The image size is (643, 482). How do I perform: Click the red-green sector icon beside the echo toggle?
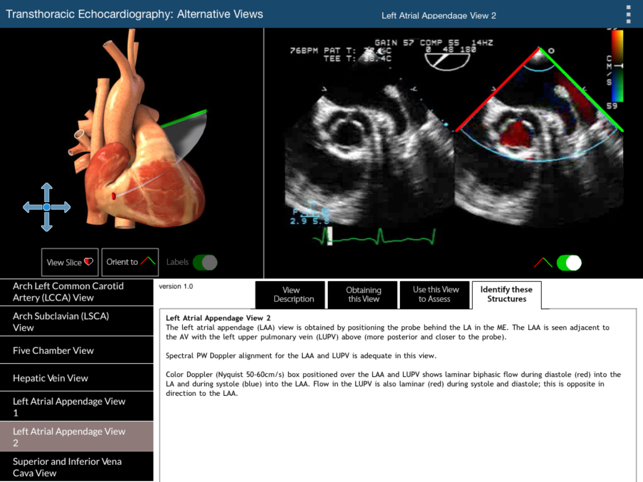point(543,263)
